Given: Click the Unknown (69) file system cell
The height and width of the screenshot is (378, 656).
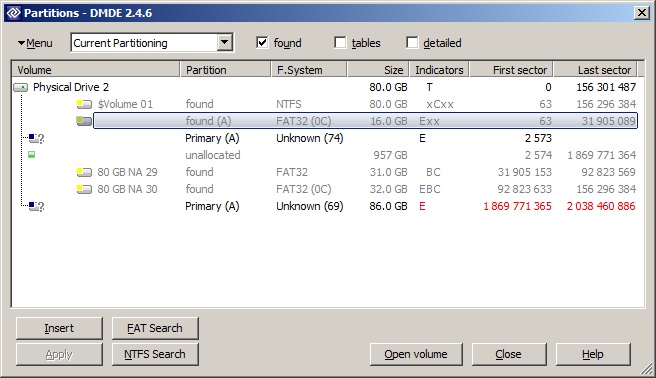Looking at the screenshot, I should [310, 206].
